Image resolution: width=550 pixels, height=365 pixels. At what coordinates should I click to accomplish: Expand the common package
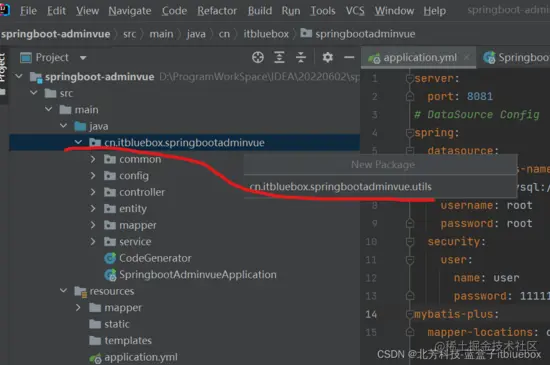93,159
